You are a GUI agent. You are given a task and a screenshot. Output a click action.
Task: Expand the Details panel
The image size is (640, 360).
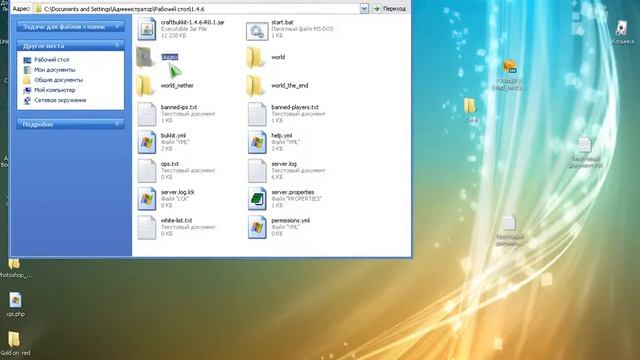(x=117, y=124)
